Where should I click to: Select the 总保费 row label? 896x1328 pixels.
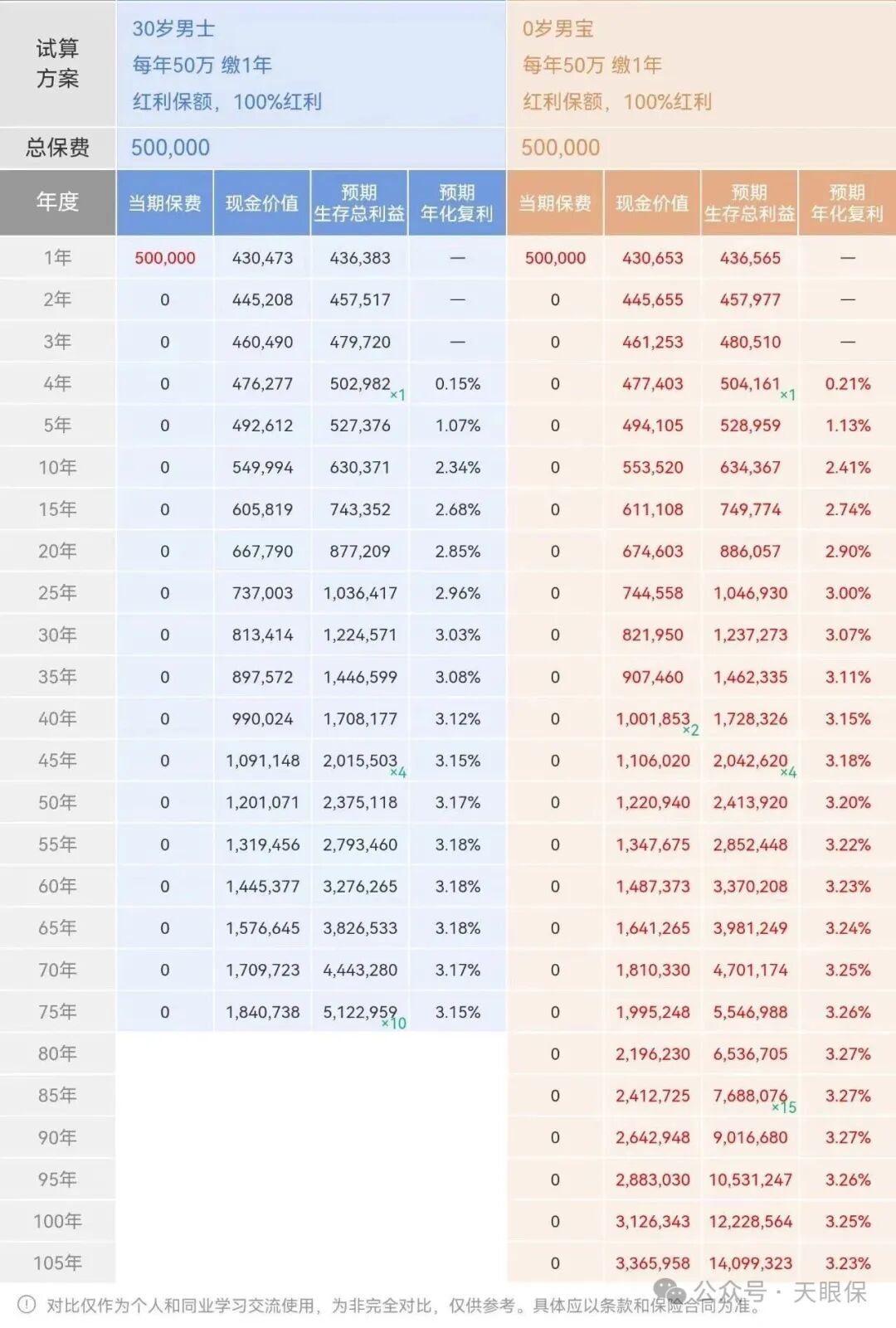(x=57, y=148)
